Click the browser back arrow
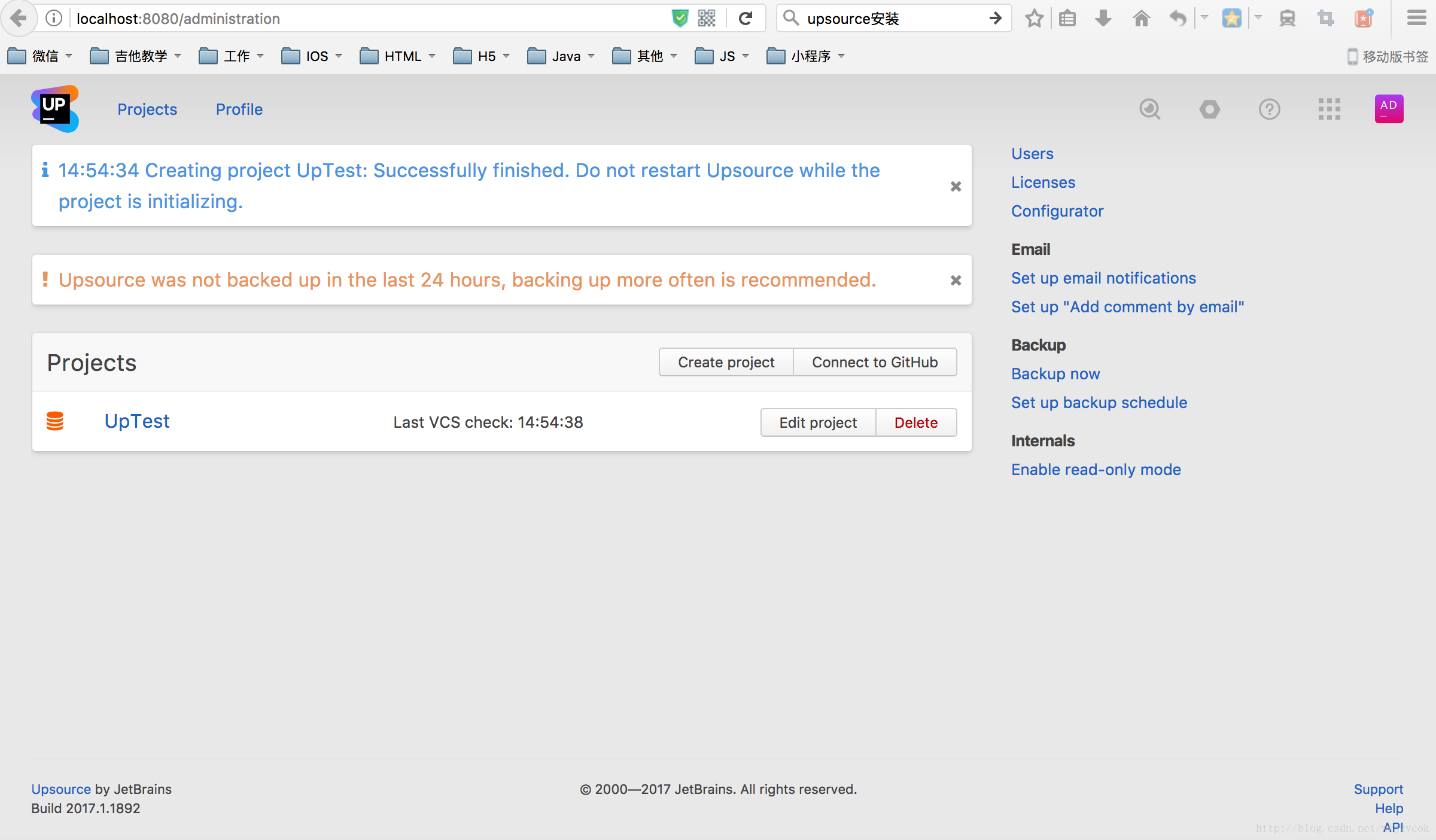1436x840 pixels. (19, 19)
